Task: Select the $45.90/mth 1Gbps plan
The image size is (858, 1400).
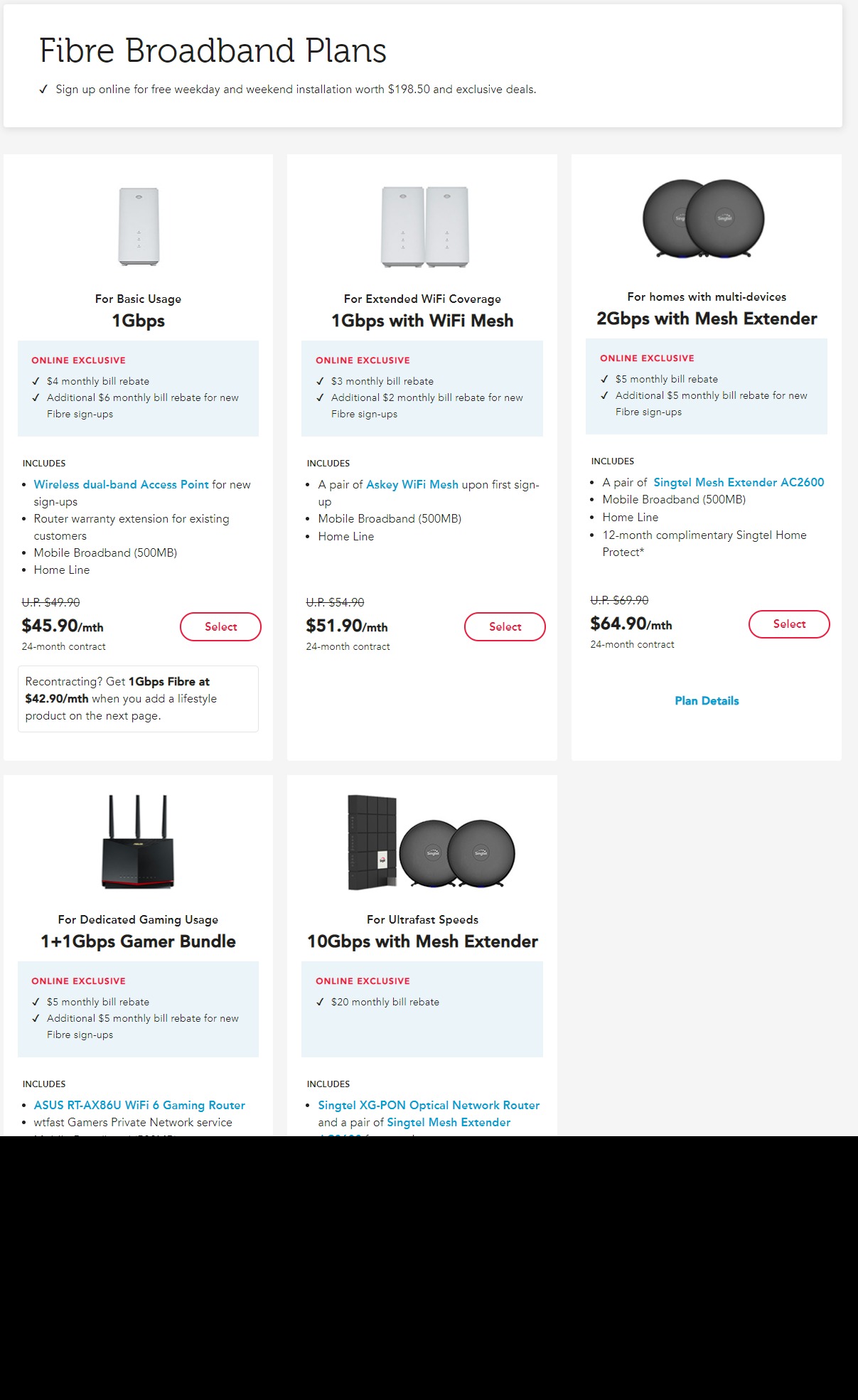Action: click(x=220, y=626)
